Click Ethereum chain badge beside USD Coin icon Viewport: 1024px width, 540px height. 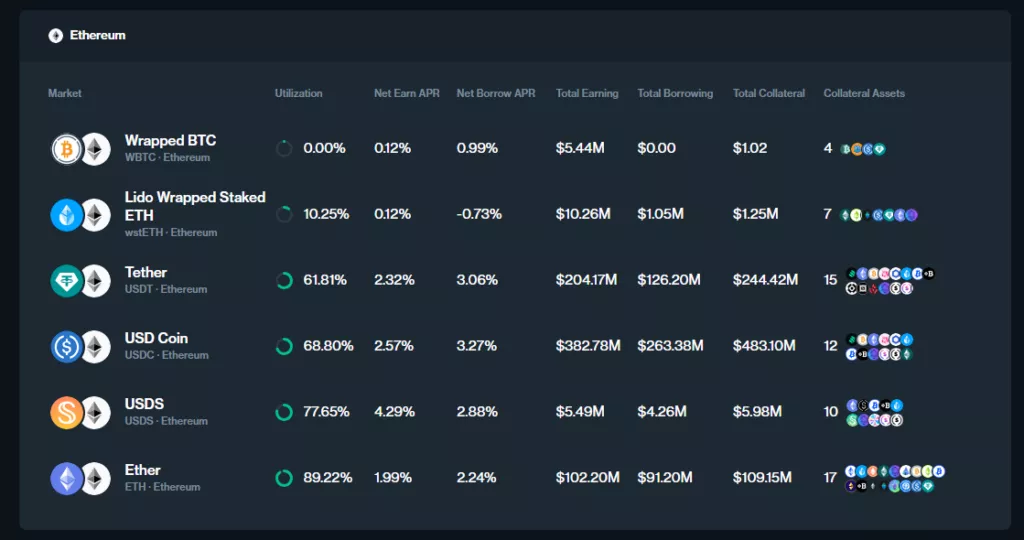click(x=96, y=347)
